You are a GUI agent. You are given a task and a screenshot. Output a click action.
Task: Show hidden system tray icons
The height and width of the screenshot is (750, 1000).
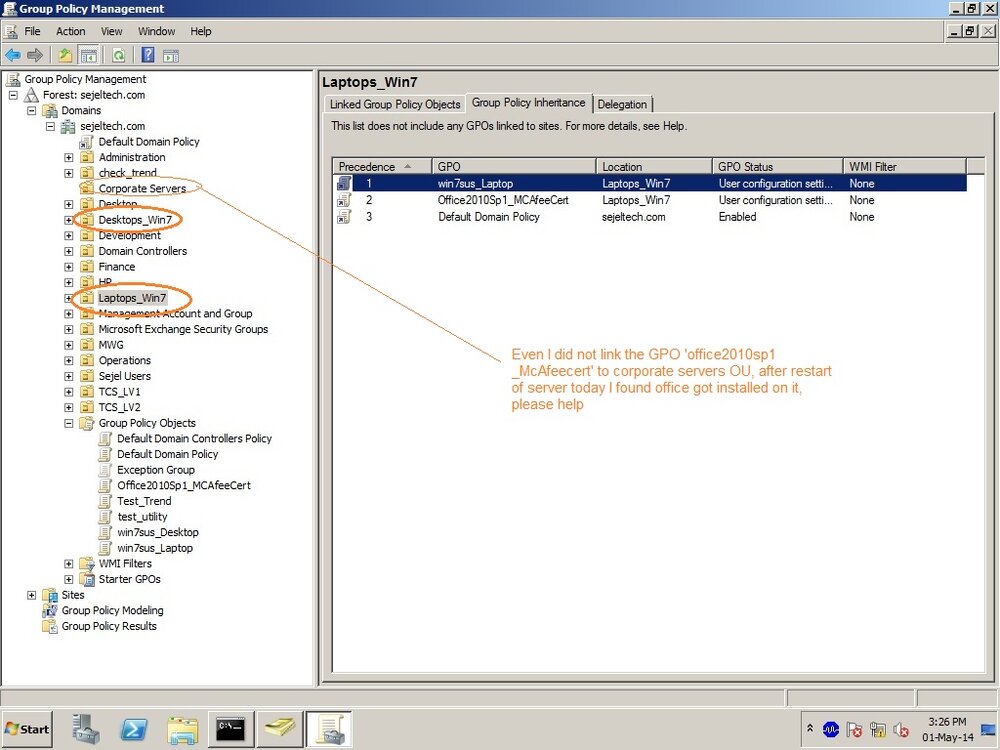pos(810,728)
